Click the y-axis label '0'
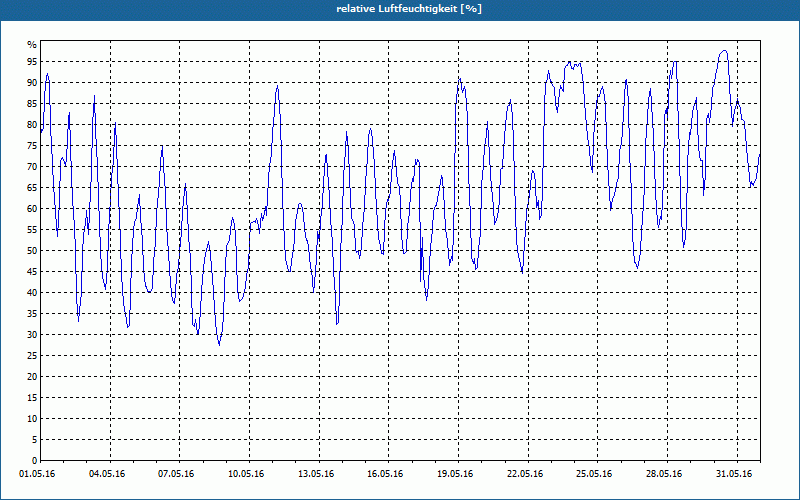Viewport: 800px width, 500px height. pyautogui.click(x=34, y=461)
